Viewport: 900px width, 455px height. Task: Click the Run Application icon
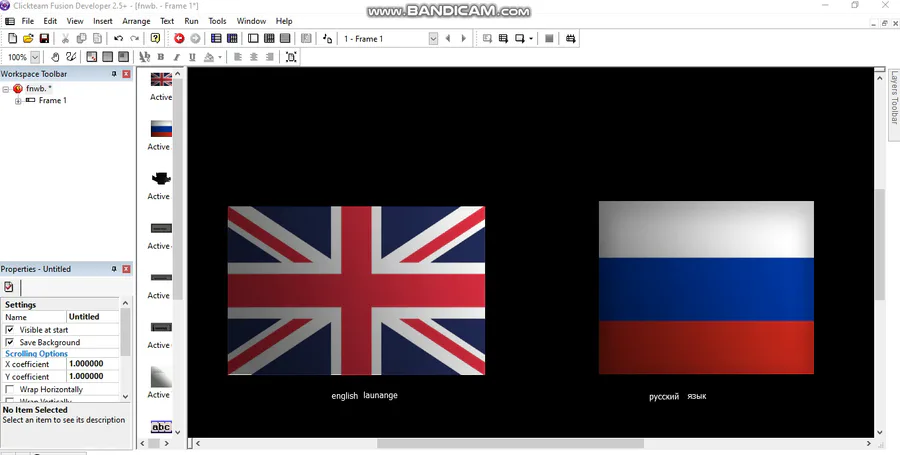pyautogui.click(x=503, y=38)
